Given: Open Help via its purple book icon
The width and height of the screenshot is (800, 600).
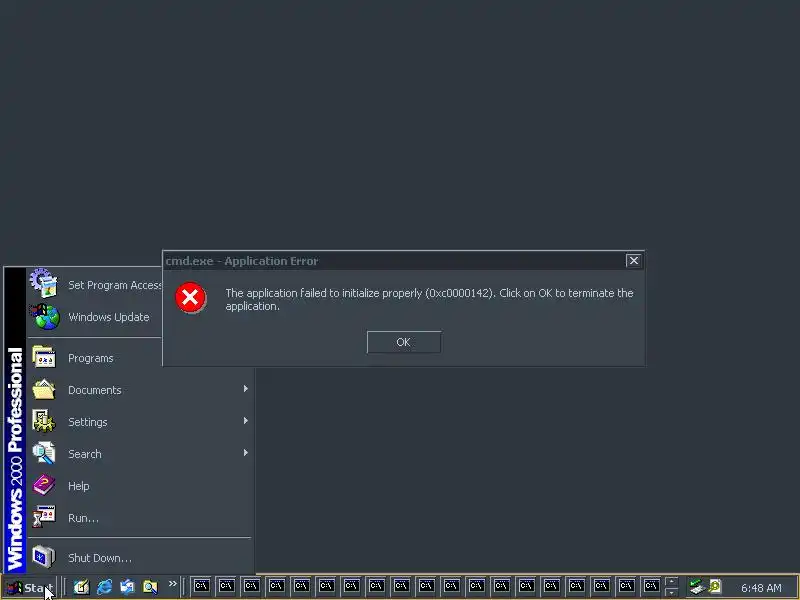Looking at the screenshot, I should coord(44,485).
